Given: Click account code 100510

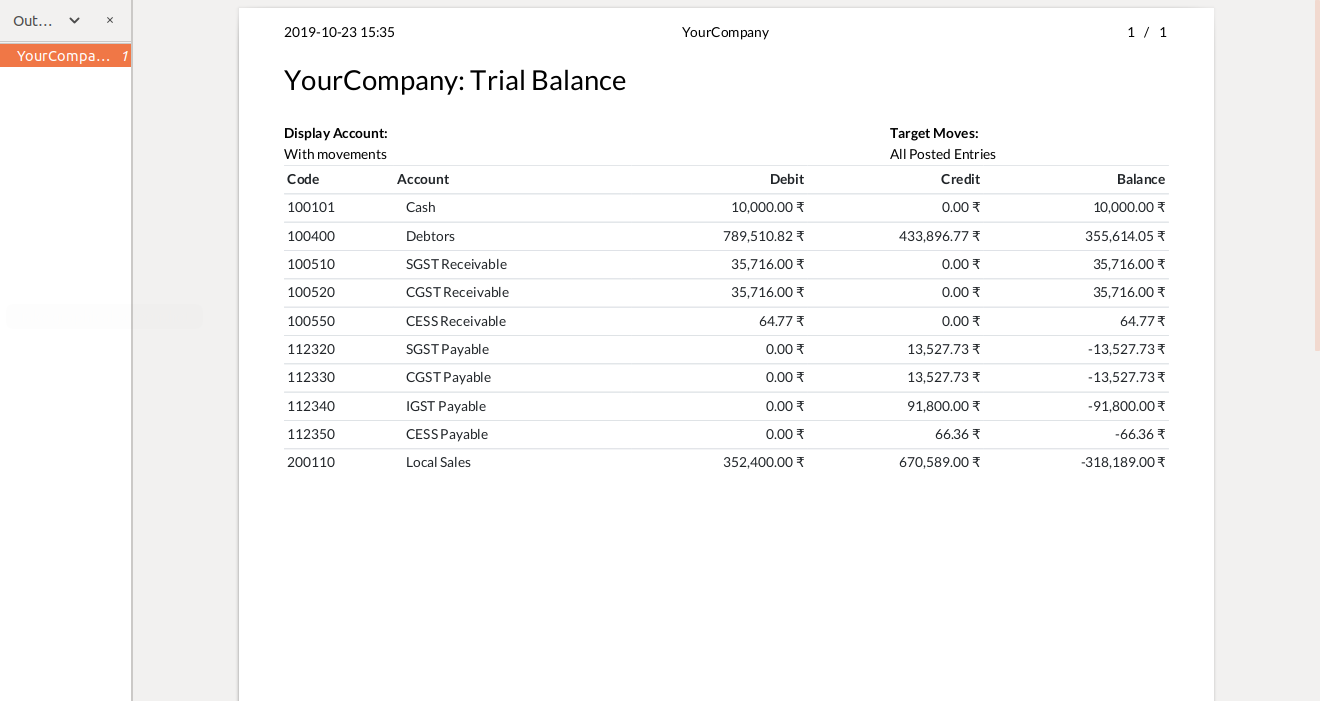Looking at the screenshot, I should tap(311, 265).
